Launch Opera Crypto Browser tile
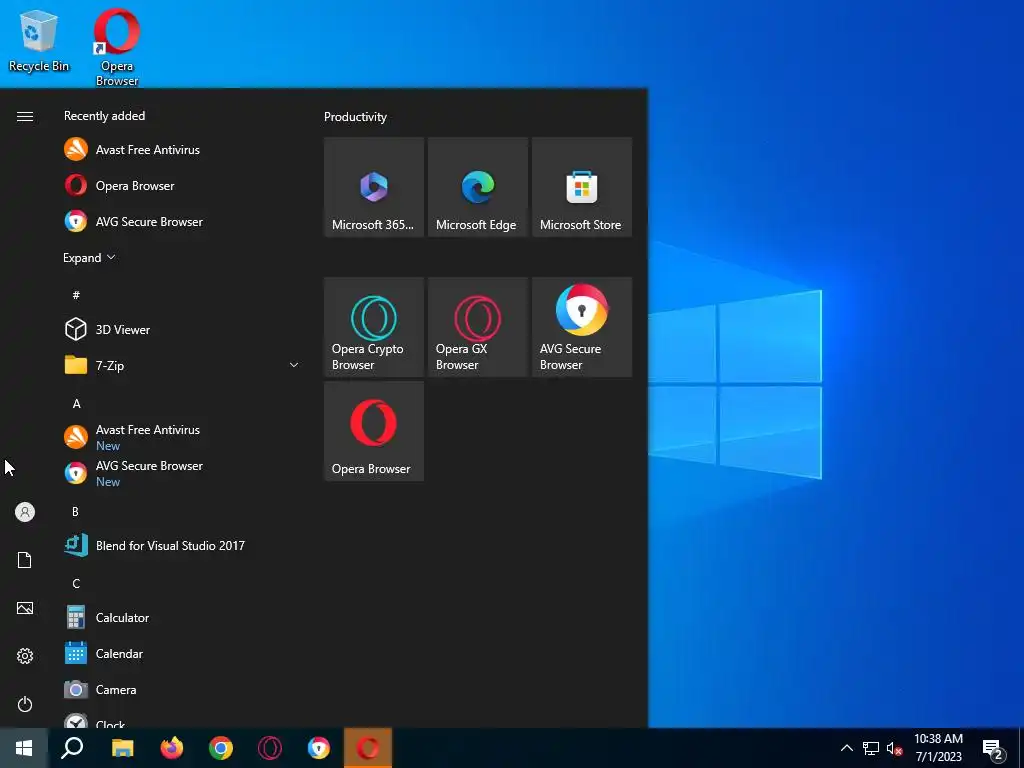This screenshot has width=1024, height=768. pos(374,327)
